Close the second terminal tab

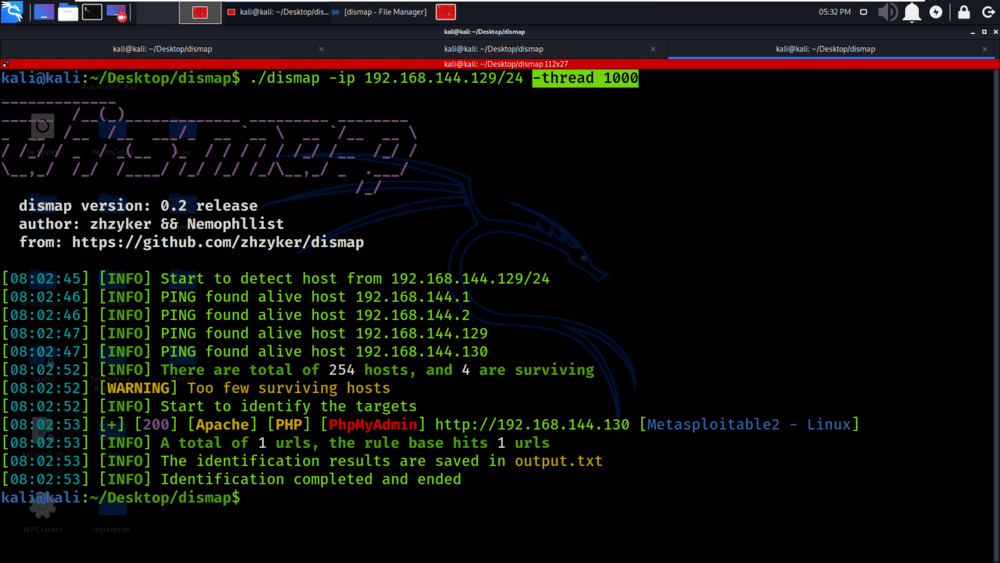653,49
